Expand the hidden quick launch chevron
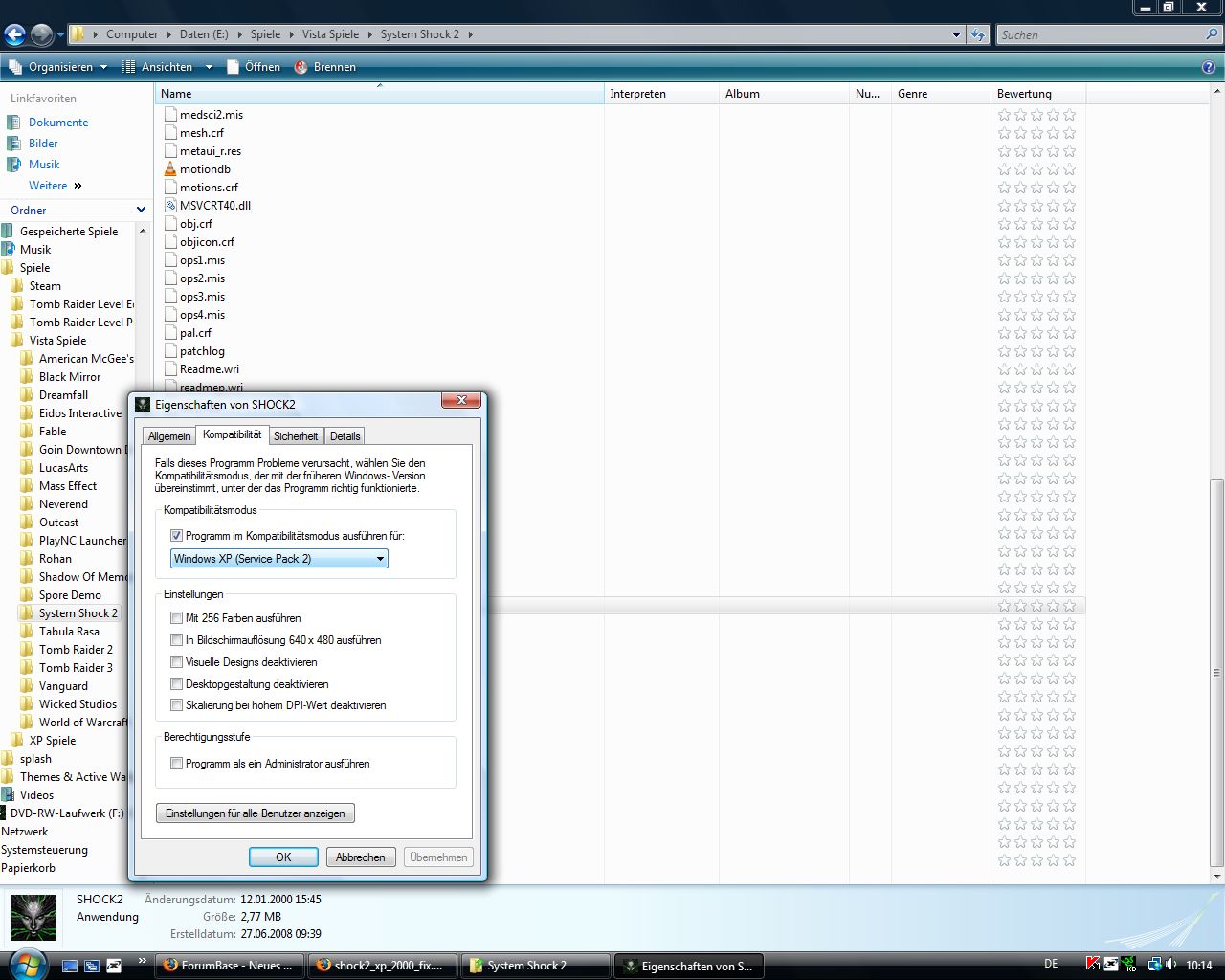 (x=143, y=961)
